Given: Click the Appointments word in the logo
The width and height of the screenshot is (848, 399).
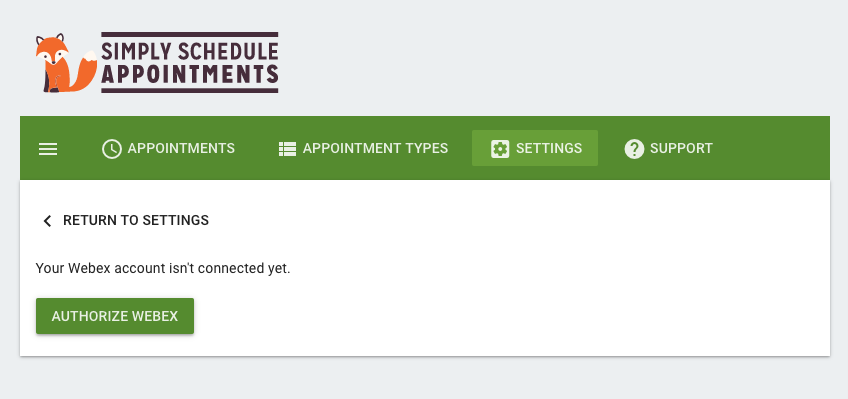Looking at the screenshot, I should (x=190, y=74).
